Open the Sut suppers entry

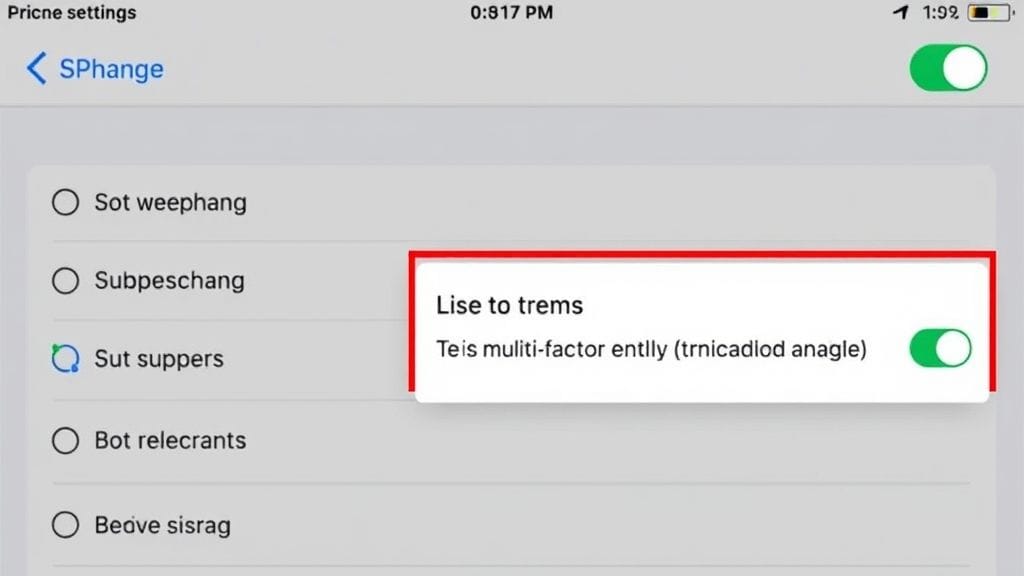click(159, 359)
